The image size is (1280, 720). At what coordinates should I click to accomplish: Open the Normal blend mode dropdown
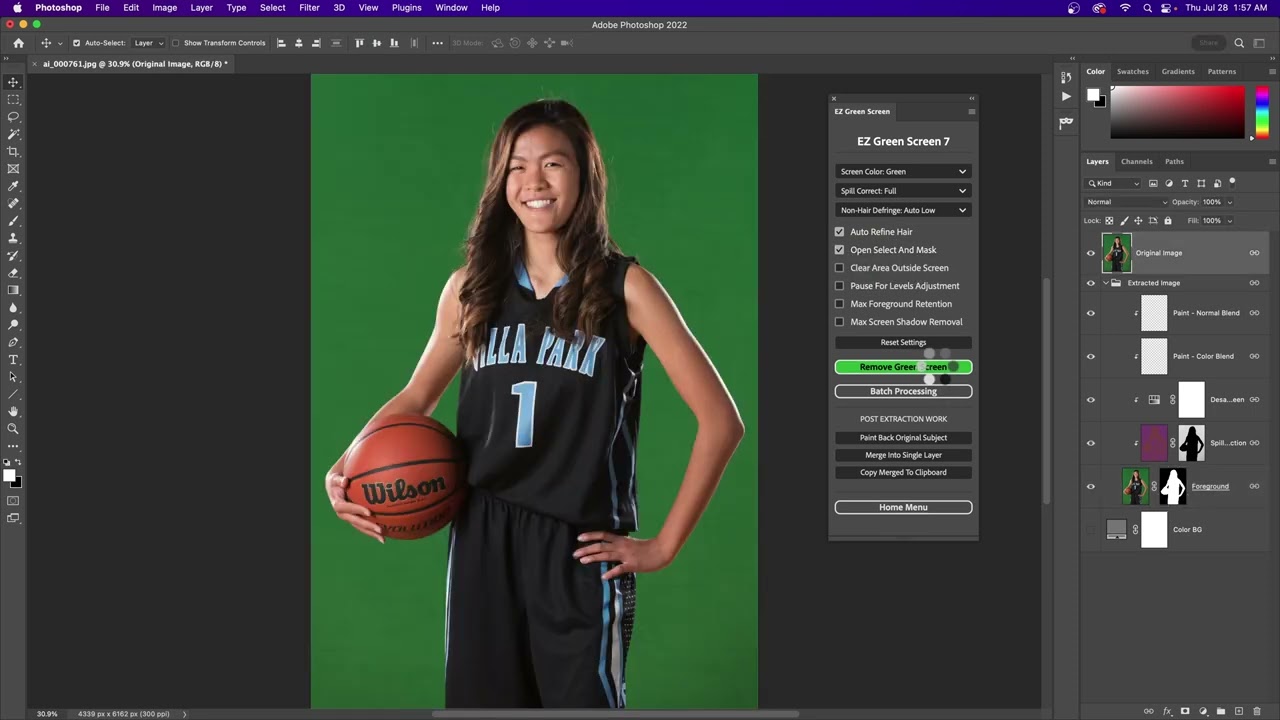tap(1125, 202)
